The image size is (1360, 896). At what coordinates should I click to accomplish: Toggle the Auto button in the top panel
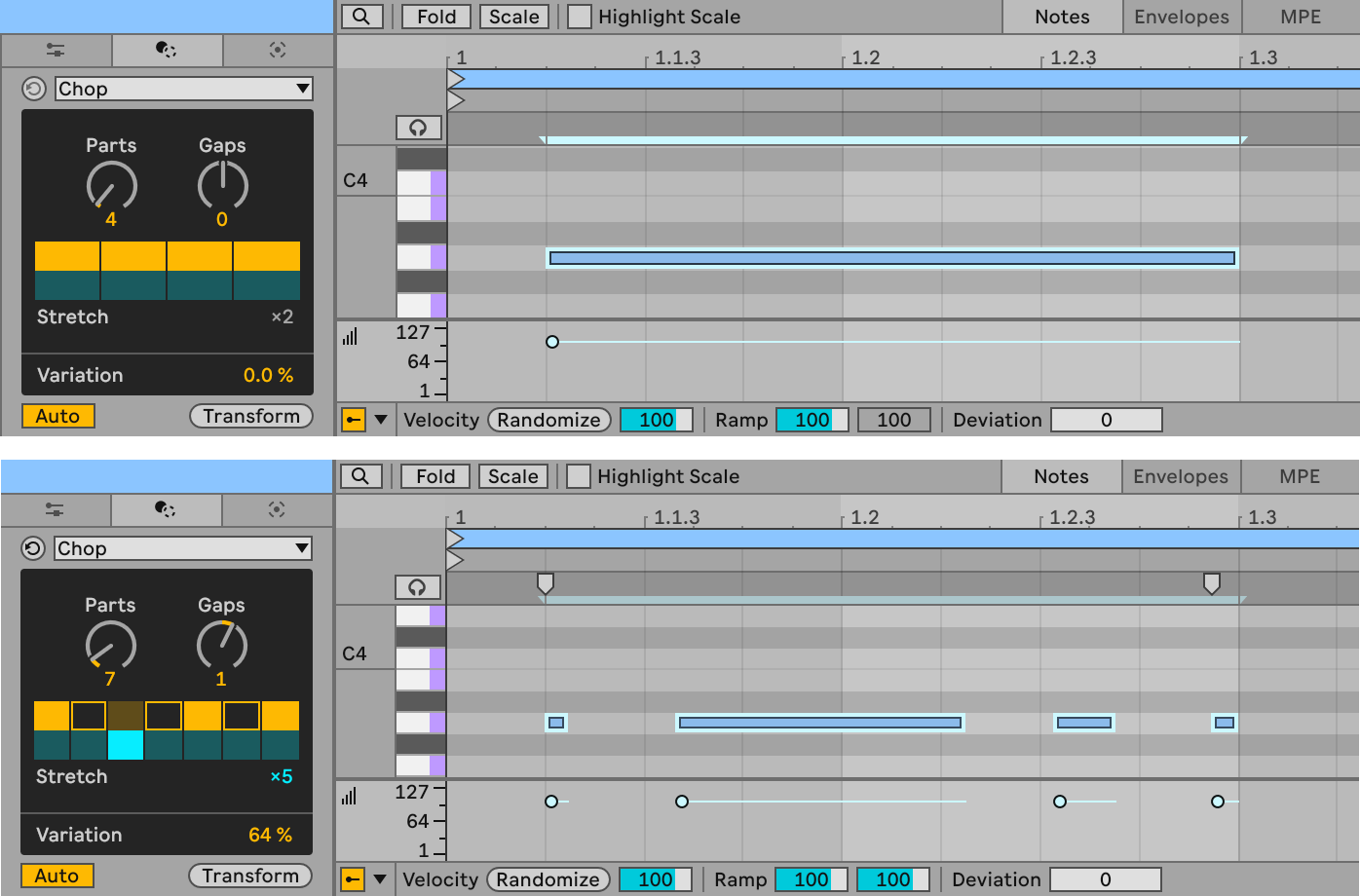[x=58, y=416]
